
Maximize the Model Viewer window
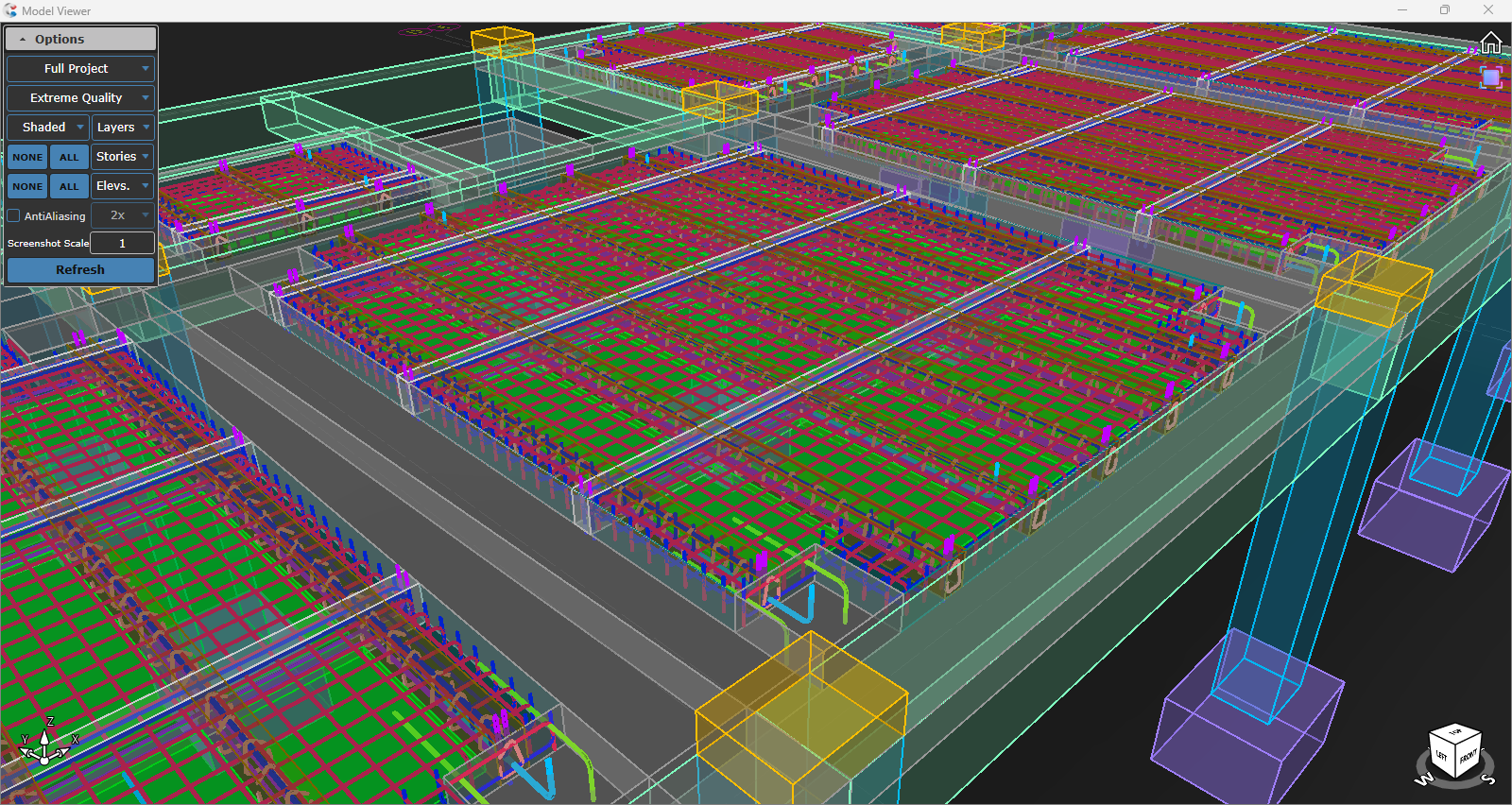click(1445, 10)
